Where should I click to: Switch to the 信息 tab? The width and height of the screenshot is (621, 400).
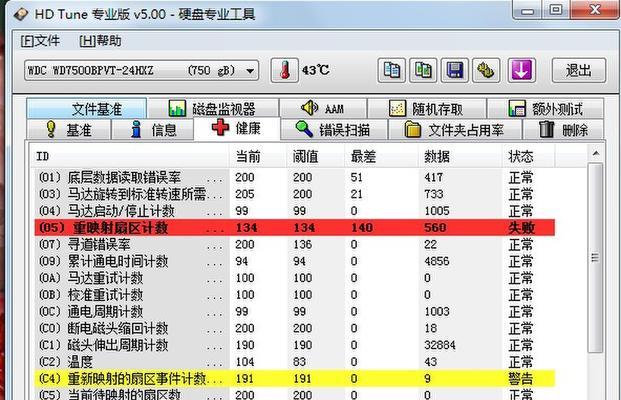[153, 129]
